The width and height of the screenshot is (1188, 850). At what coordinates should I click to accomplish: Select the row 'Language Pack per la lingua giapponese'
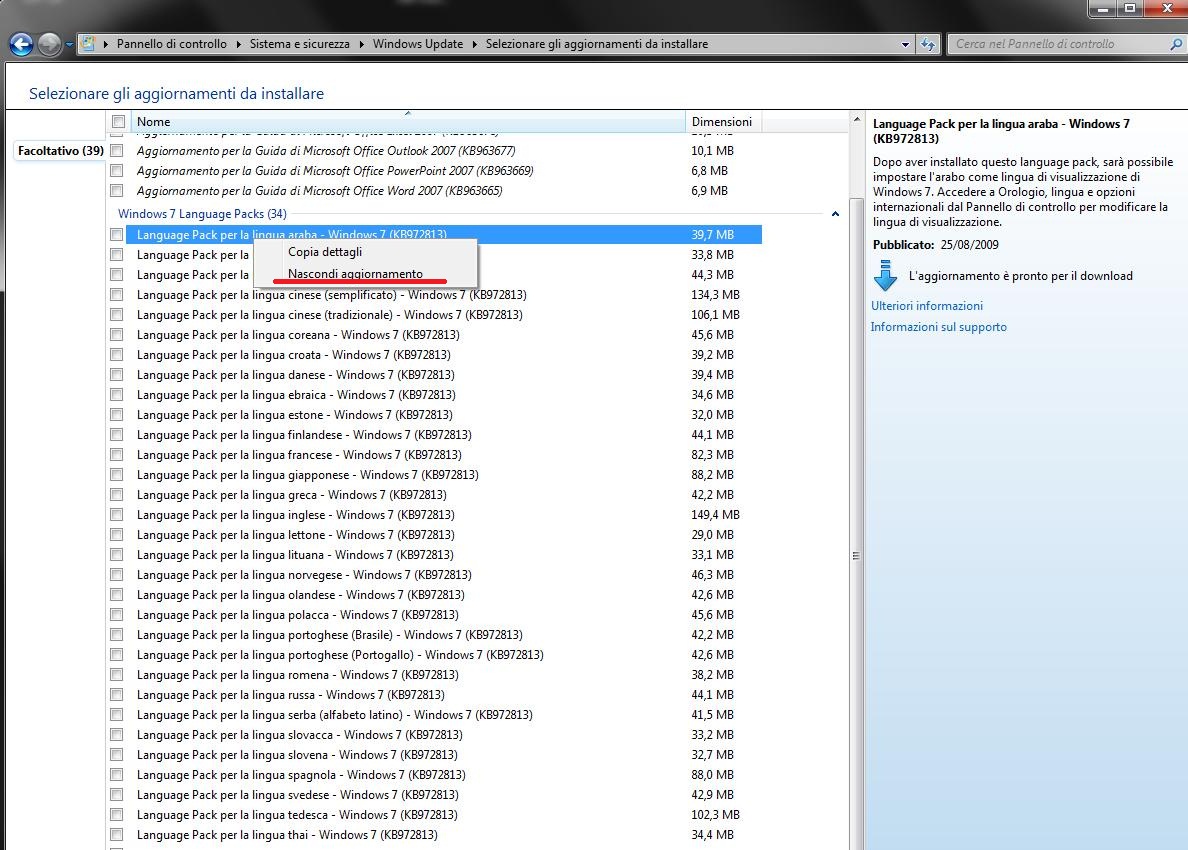click(x=443, y=475)
